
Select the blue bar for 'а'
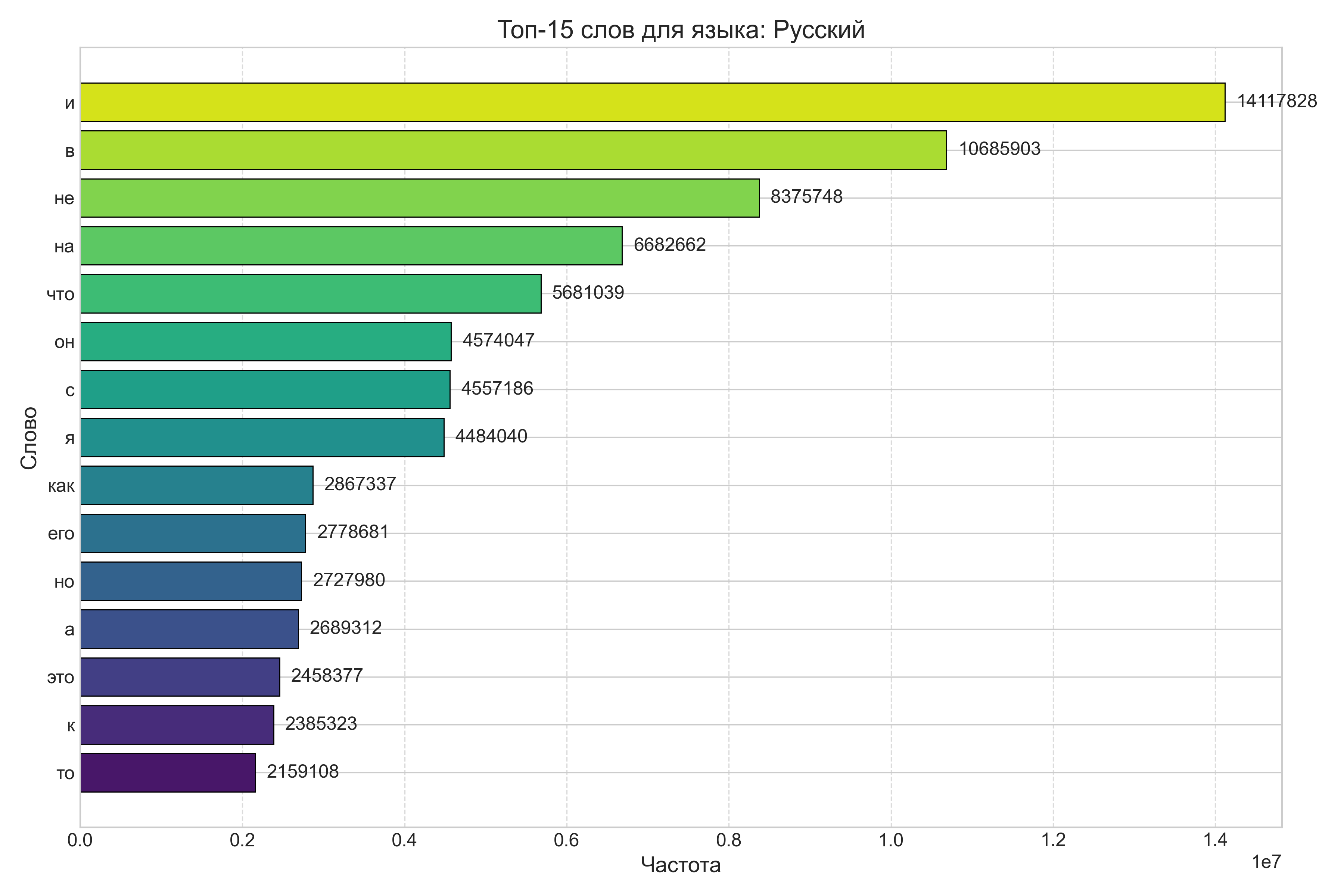click(x=189, y=629)
